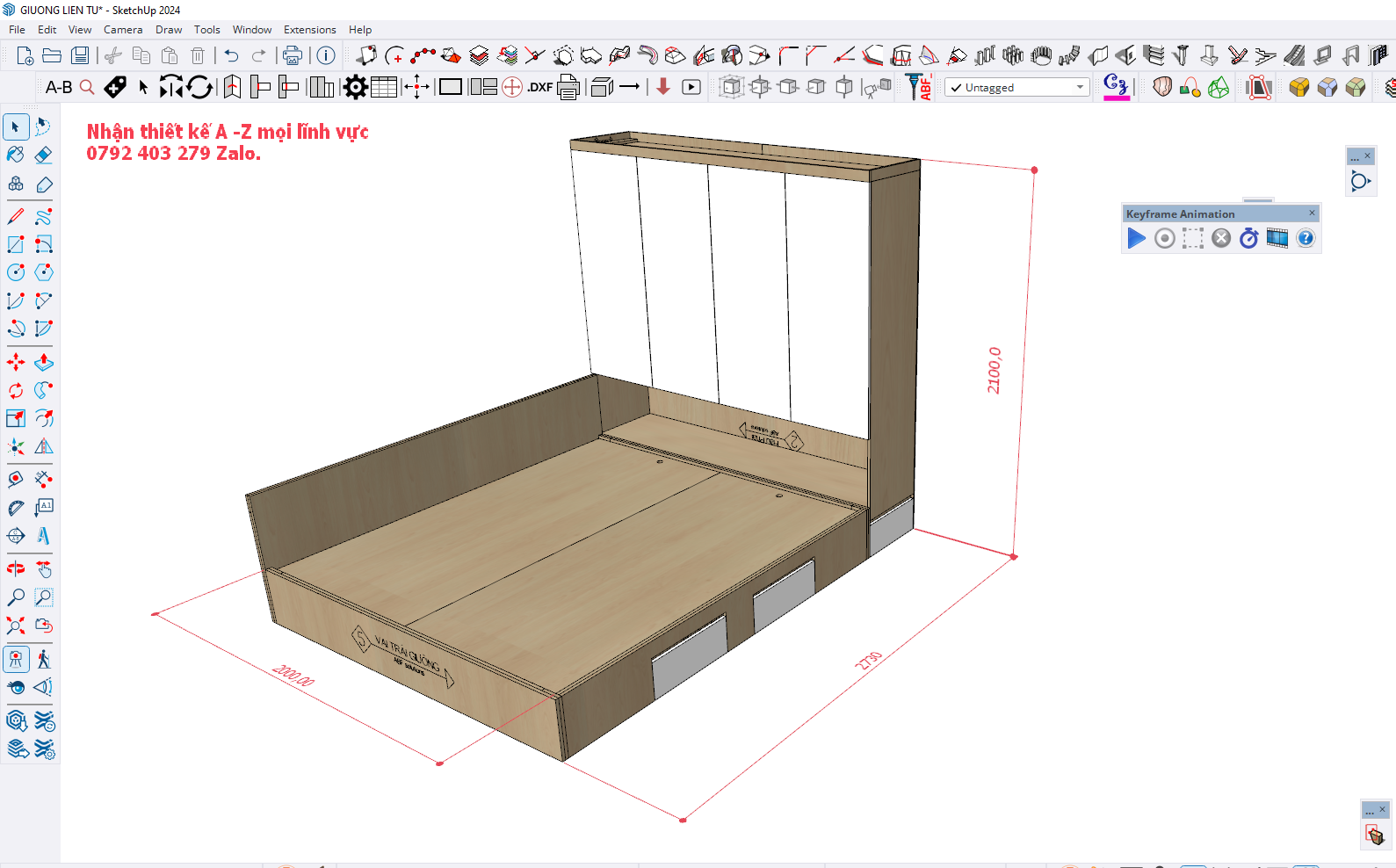This screenshot has height=868, width=1396.
Task: Open the Draw menu
Action: click(x=169, y=30)
